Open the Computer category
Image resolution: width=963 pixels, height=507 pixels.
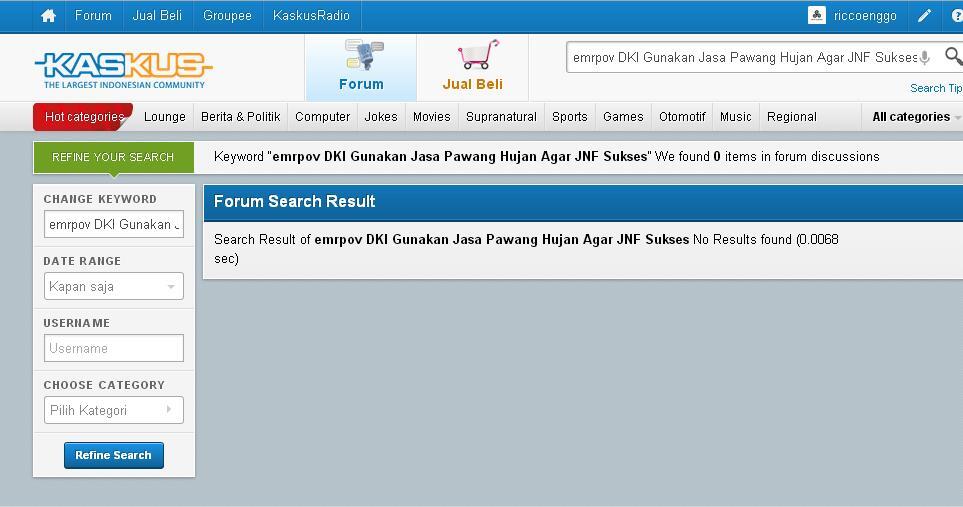[x=322, y=117]
